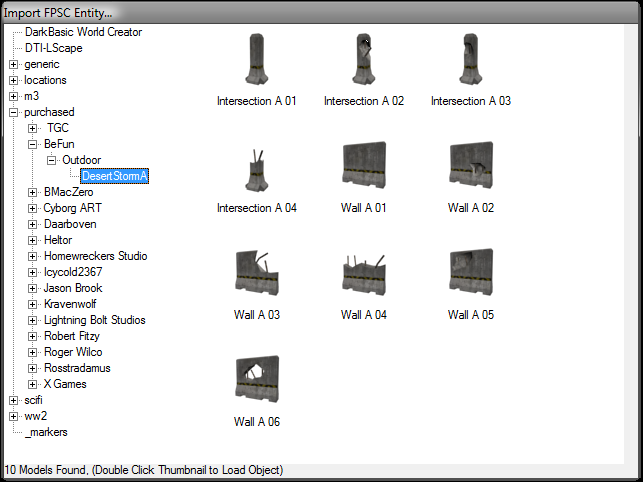The image size is (643, 482).
Task: Expand the Homewreckers Studio folder node
Action: pyautogui.click(x=32, y=256)
